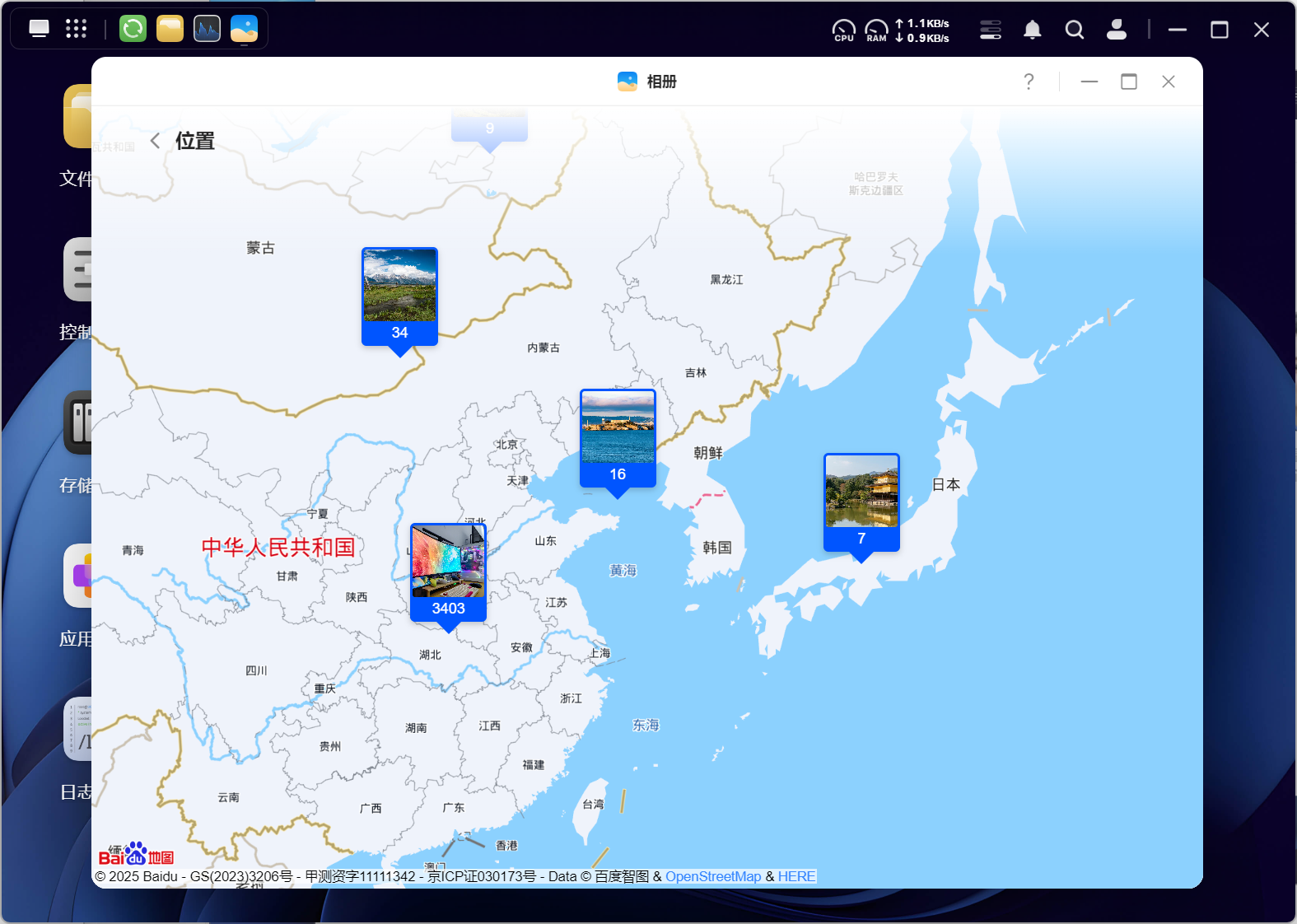Open notifications bell
The image size is (1297, 924).
pyautogui.click(x=1032, y=30)
